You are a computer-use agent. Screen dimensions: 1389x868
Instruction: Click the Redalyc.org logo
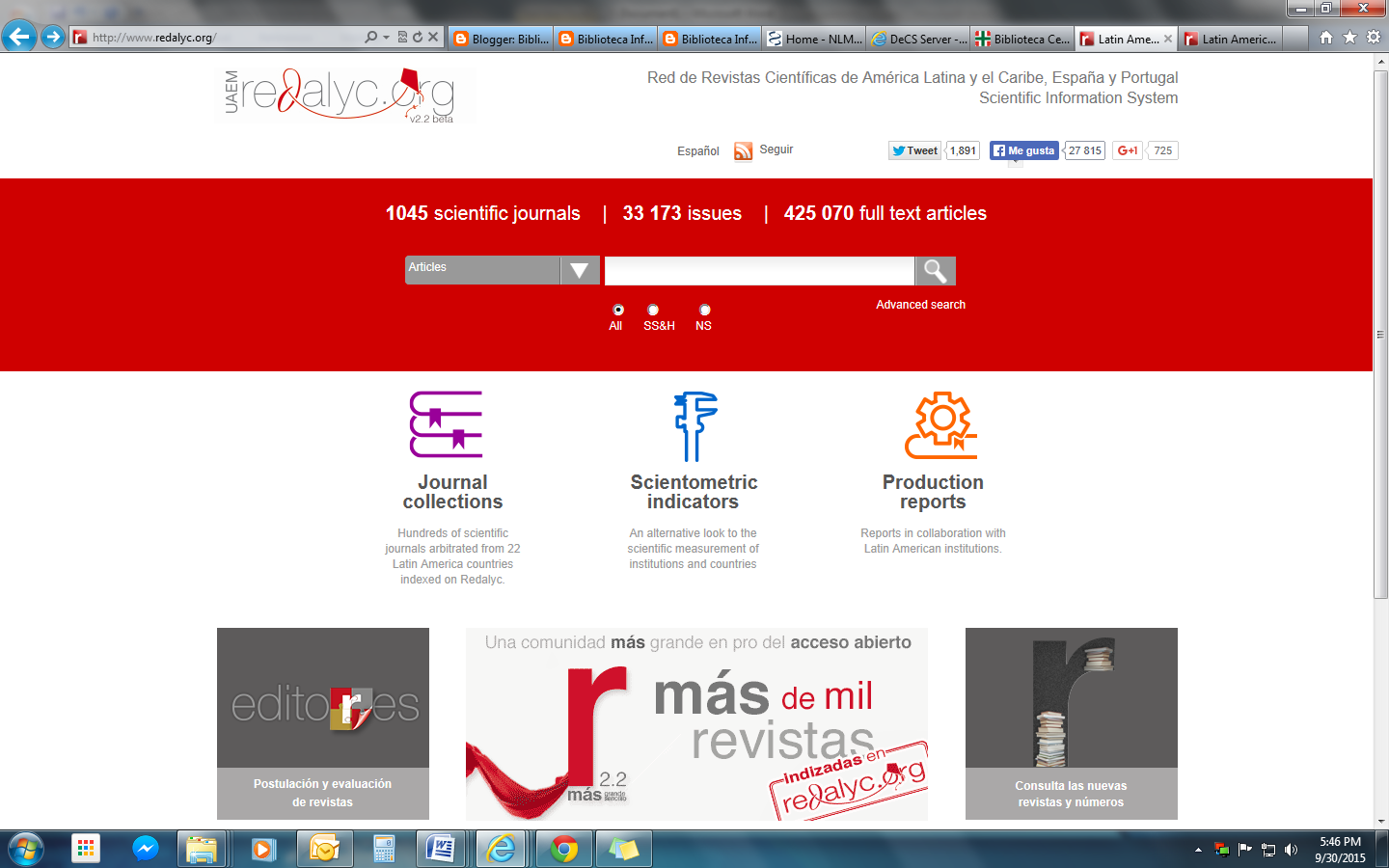(x=344, y=95)
